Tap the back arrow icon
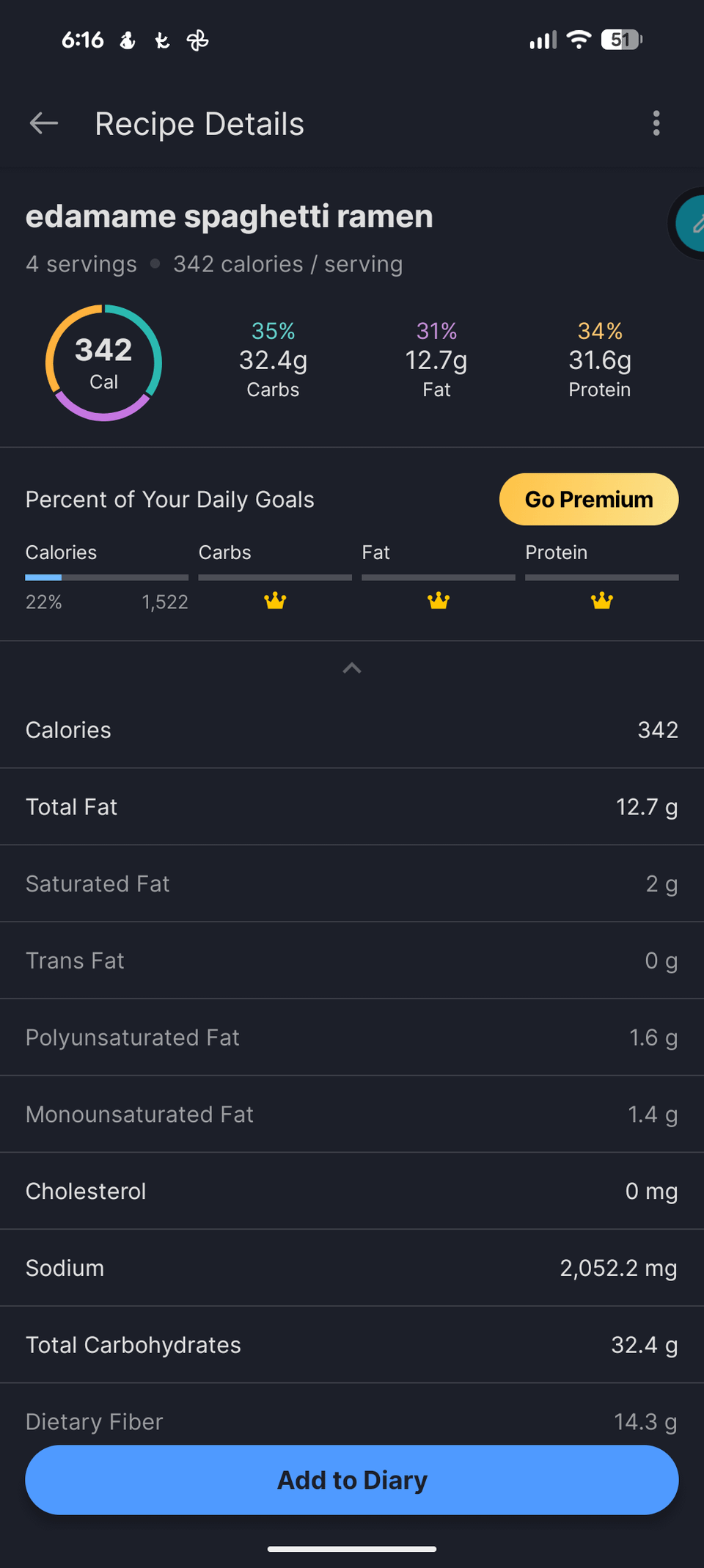Screen dimensions: 704x1568 (x=44, y=123)
